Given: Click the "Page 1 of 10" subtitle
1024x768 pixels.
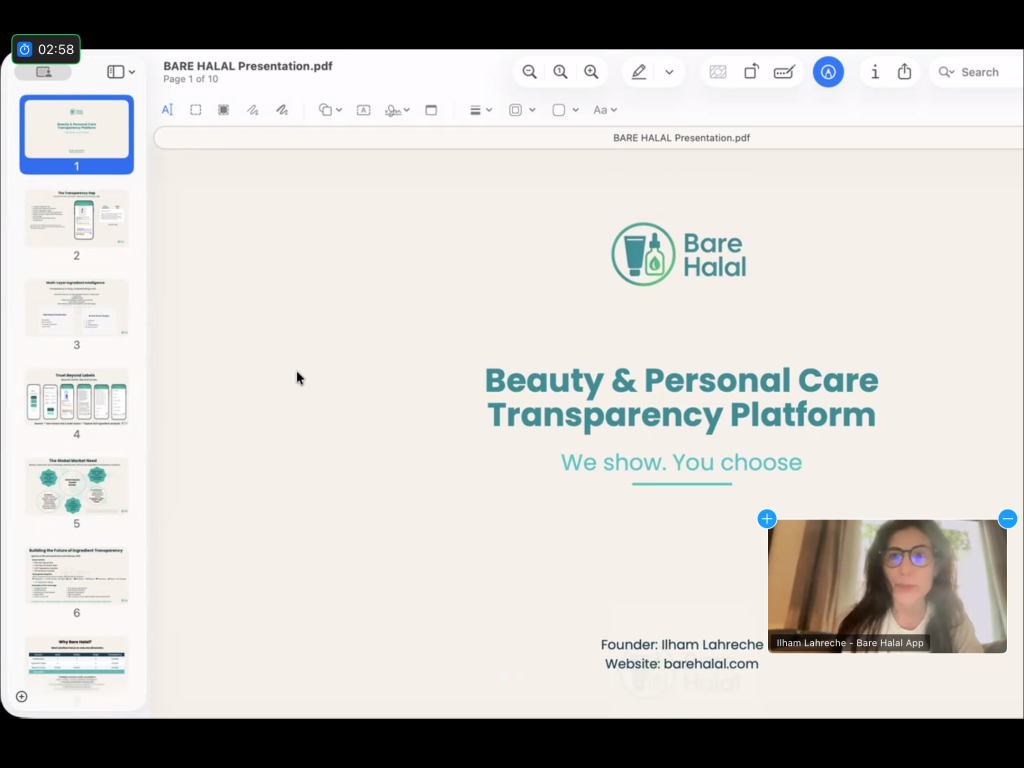Looking at the screenshot, I should coord(191,79).
